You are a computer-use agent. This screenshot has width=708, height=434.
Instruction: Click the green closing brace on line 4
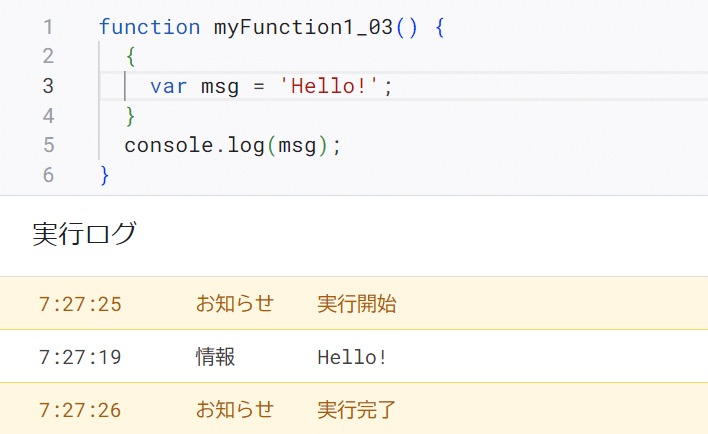pyautogui.click(x=130, y=116)
